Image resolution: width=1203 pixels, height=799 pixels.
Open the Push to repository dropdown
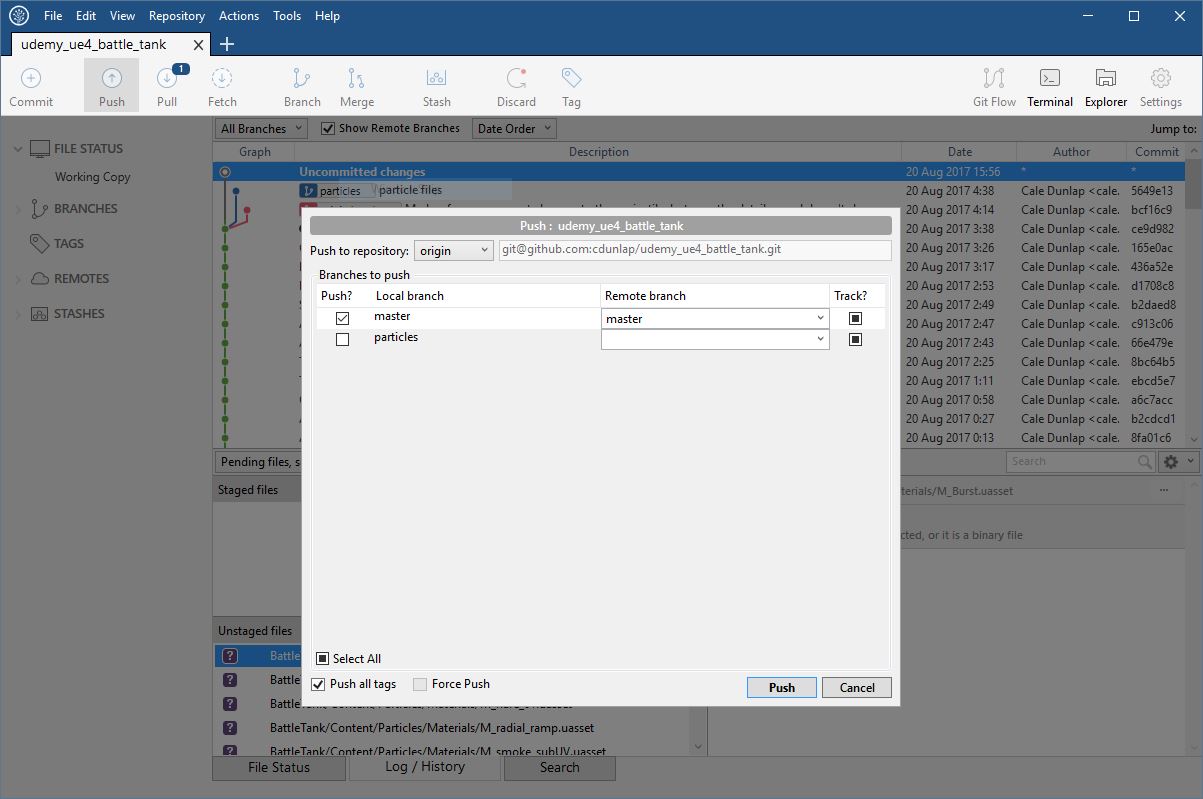tap(453, 250)
